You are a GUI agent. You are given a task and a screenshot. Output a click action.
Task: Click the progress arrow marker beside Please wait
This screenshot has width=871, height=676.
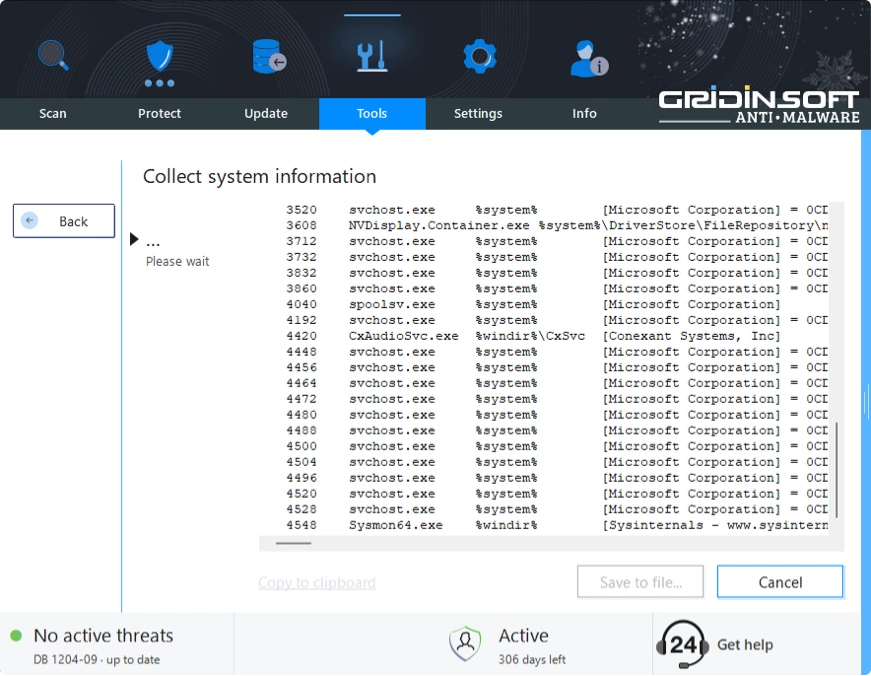[x=134, y=239]
